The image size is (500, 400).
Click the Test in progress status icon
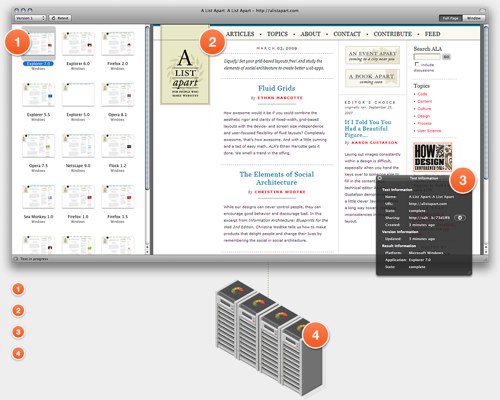click(15, 259)
